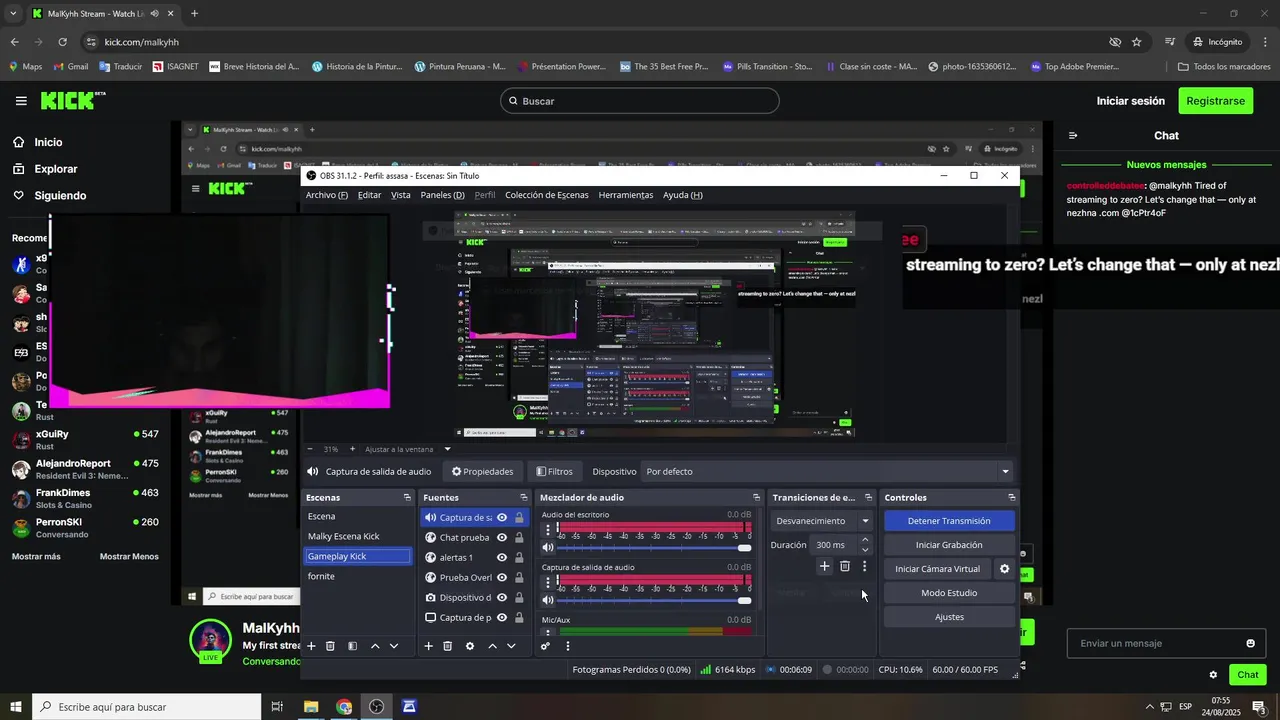Click the green Registrarse button
Screen dimensions: 1280x720
point(1215,101)
